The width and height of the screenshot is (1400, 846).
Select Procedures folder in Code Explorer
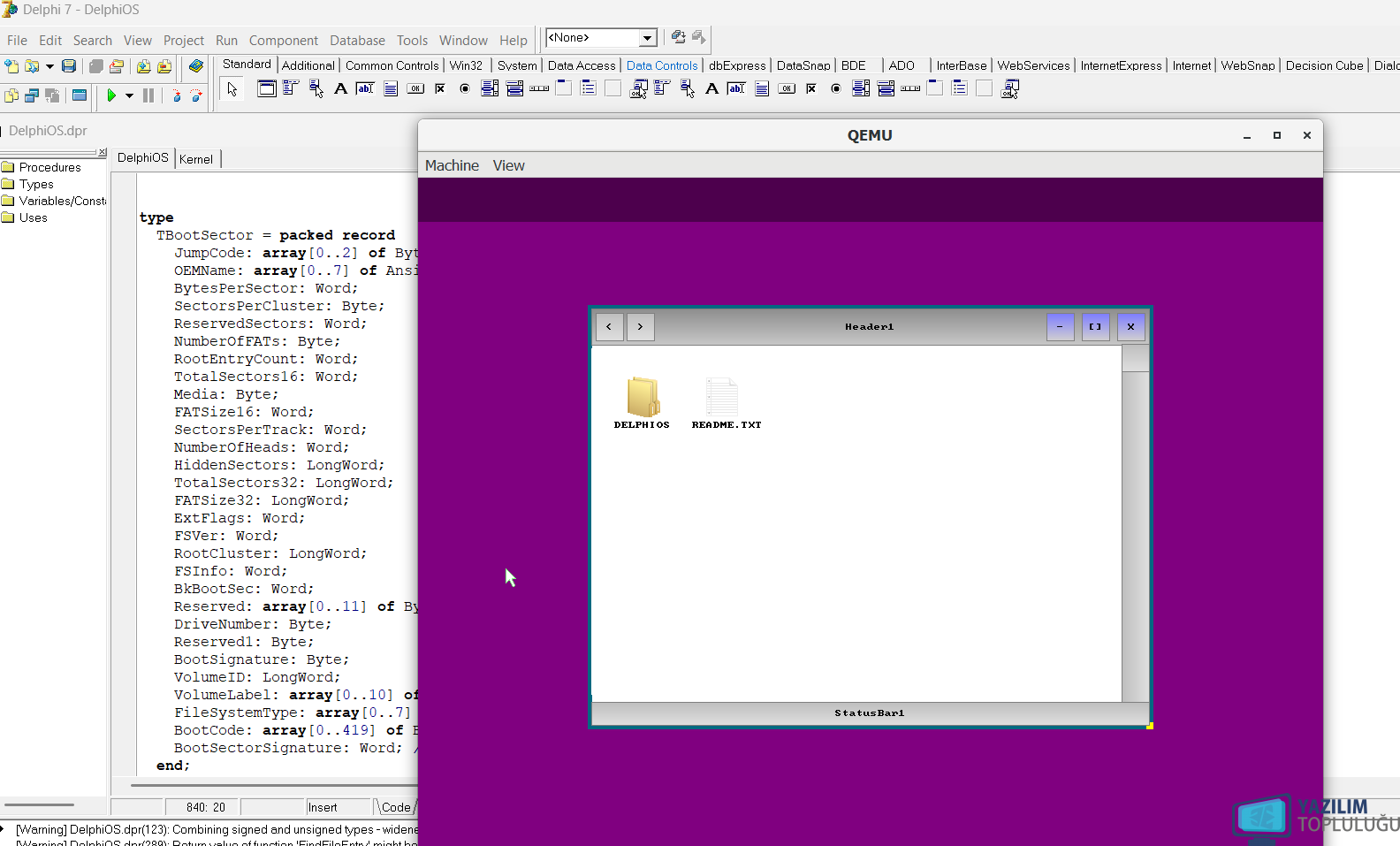[42, 167]
